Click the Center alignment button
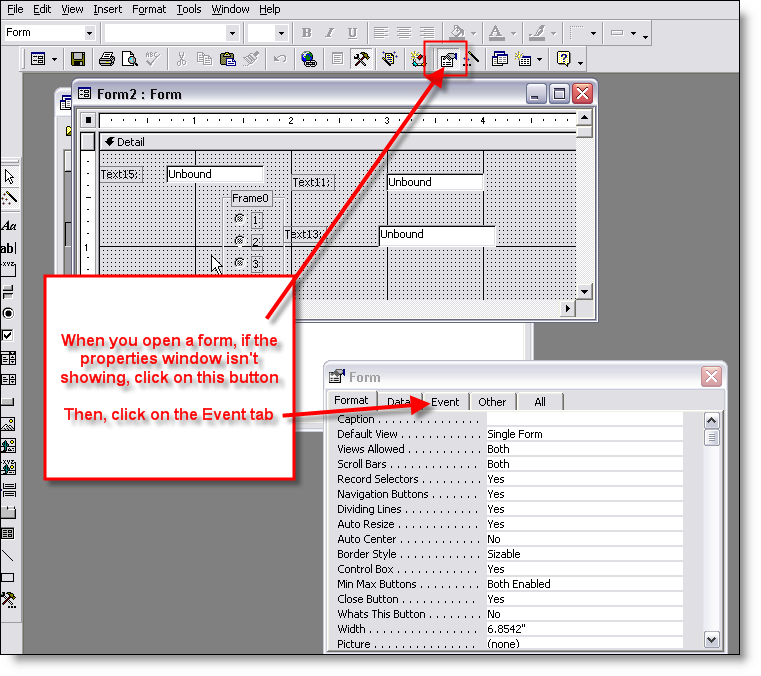The image size is (761, 676). click(404, 33)
